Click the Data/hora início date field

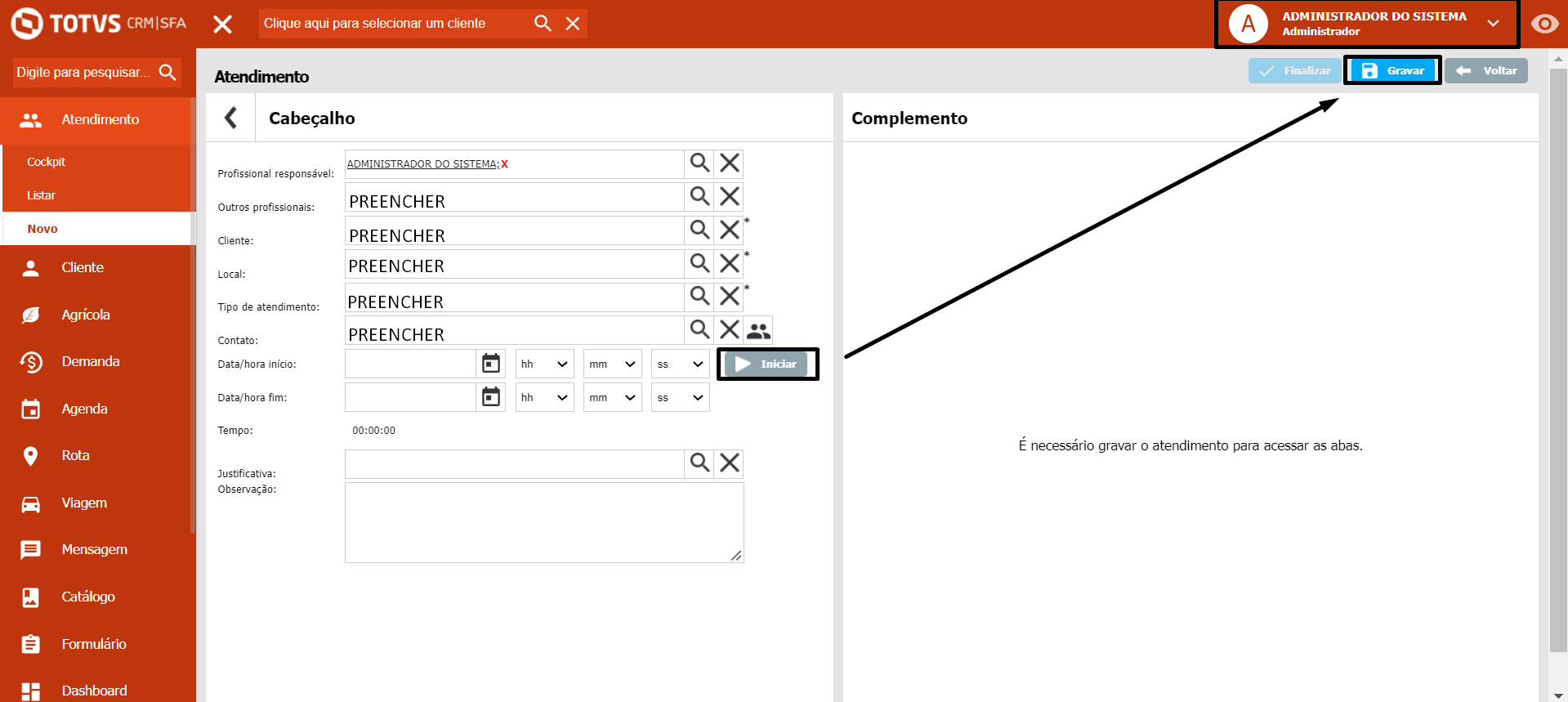[x=410, y=364]
